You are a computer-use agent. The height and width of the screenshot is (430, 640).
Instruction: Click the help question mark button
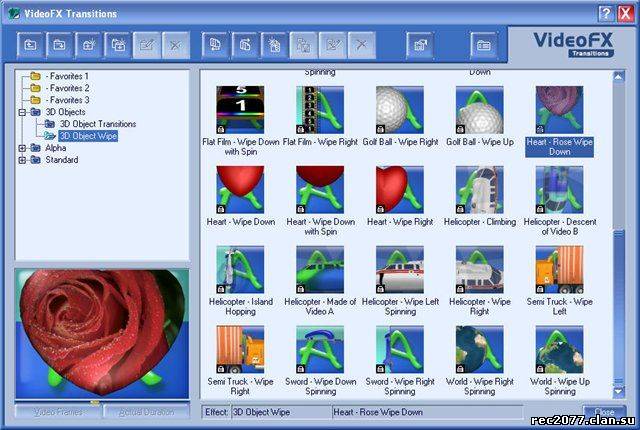(x=606, y=14)
